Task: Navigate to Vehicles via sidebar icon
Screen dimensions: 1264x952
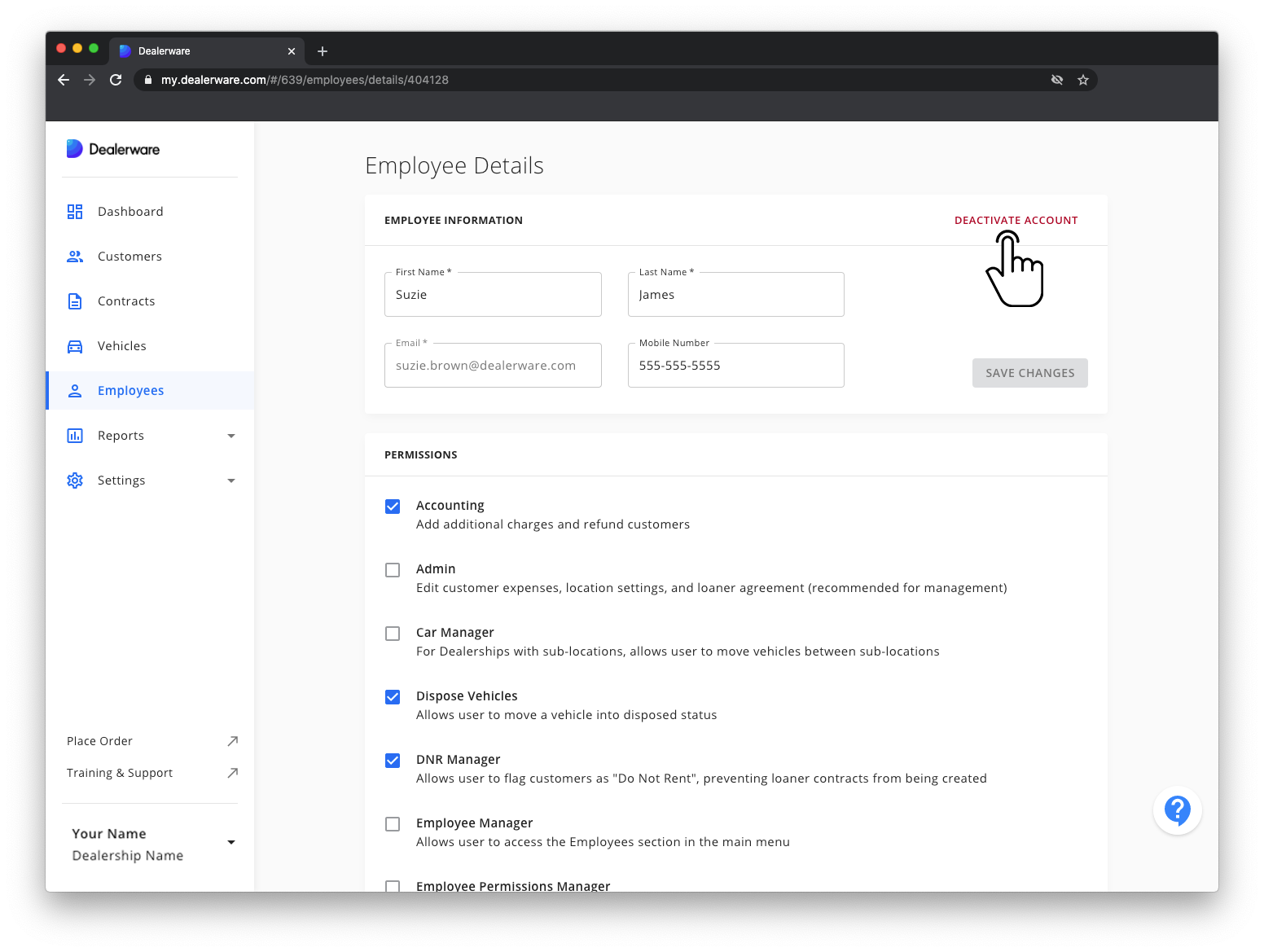Action: pos(75,345)
